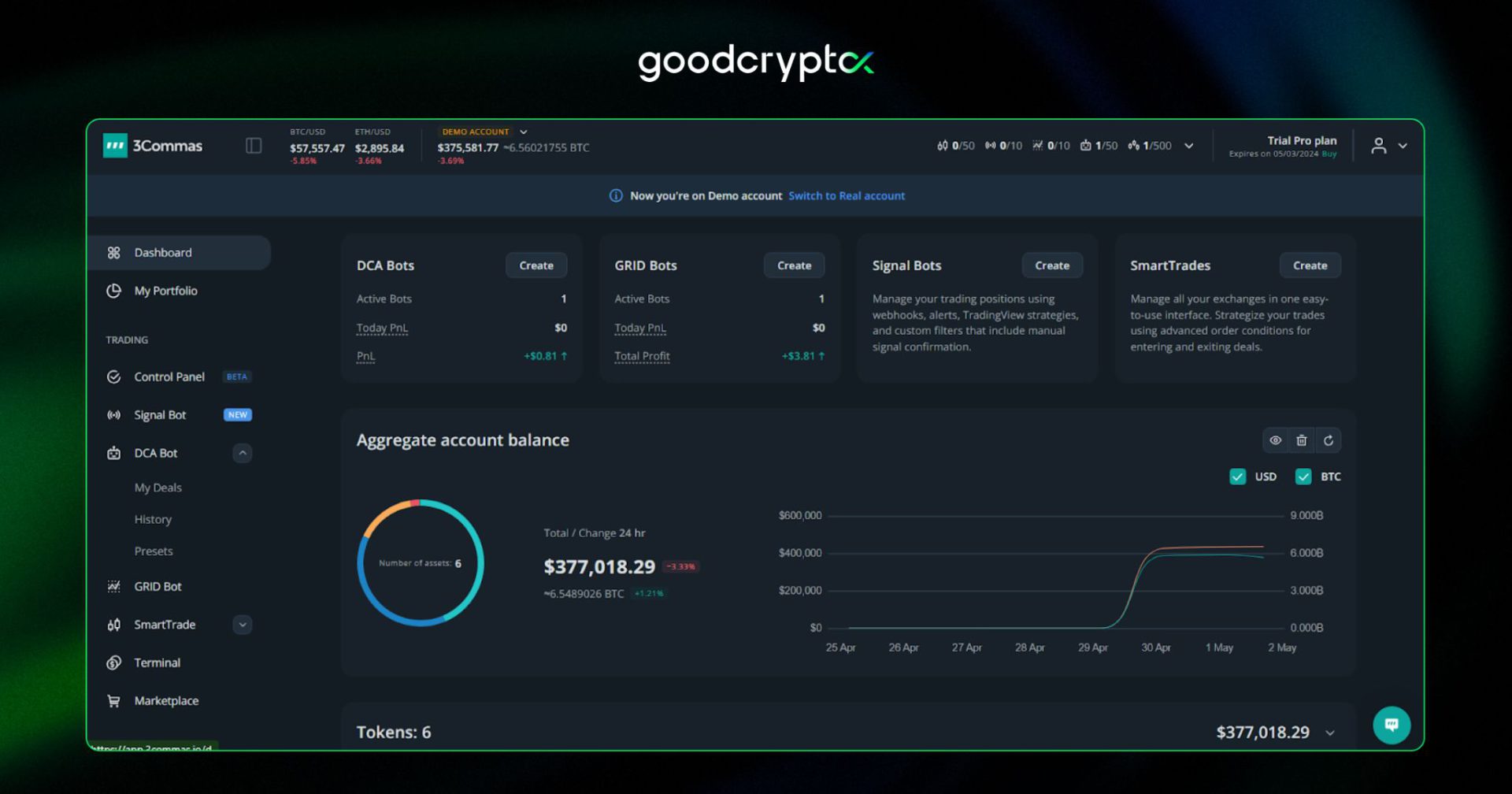Delete the balance chart with trash icon

click(x=1302, y=440)
